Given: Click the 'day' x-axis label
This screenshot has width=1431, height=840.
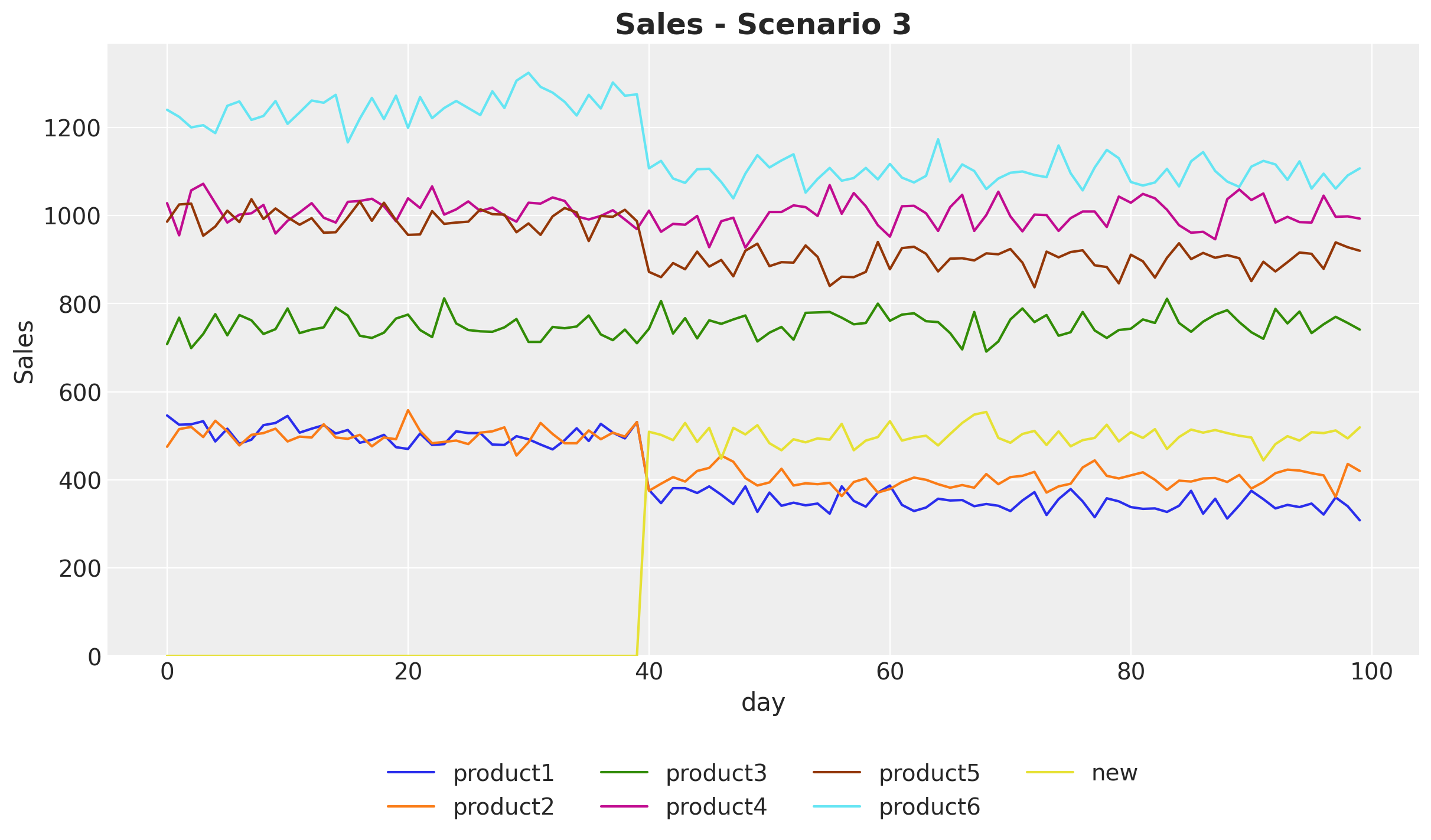Looking at the screenshot, I should (x=763, y=703).
